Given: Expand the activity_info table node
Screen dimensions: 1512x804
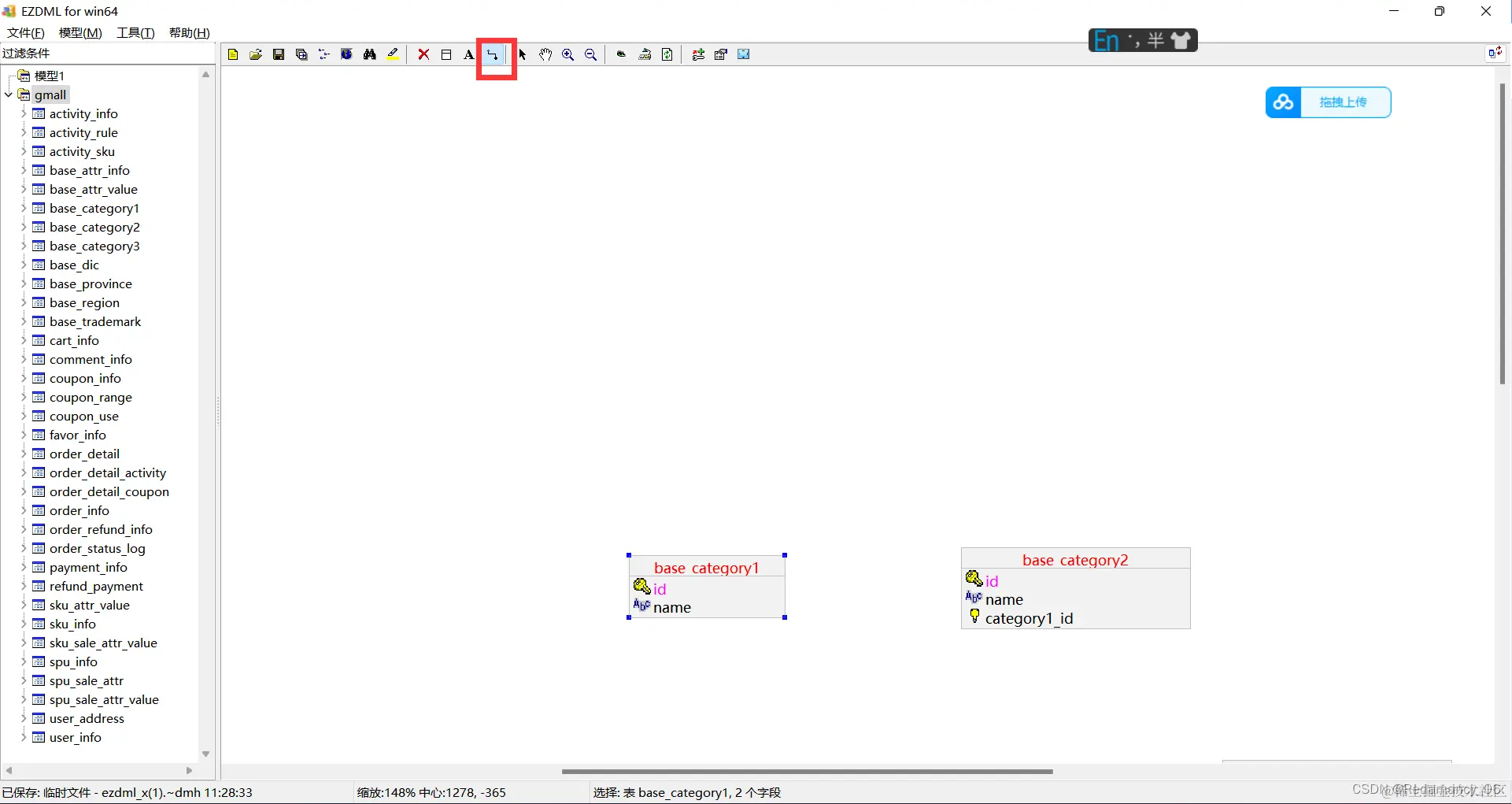Looking at the screenshot, I should pyautogui.click(x=24, y=113).
